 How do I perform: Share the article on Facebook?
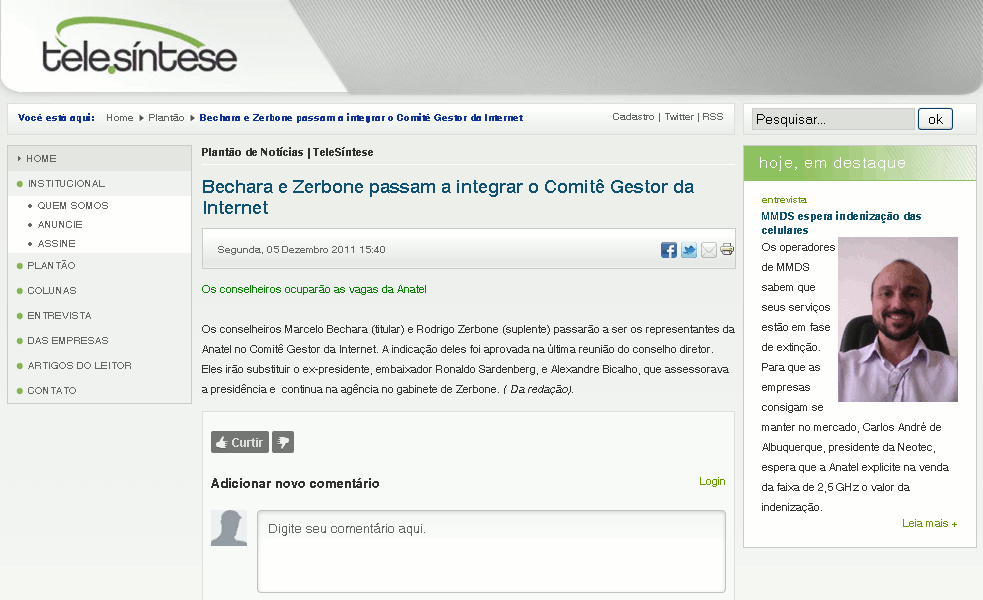pyautogui.click(x=668, y=250)
